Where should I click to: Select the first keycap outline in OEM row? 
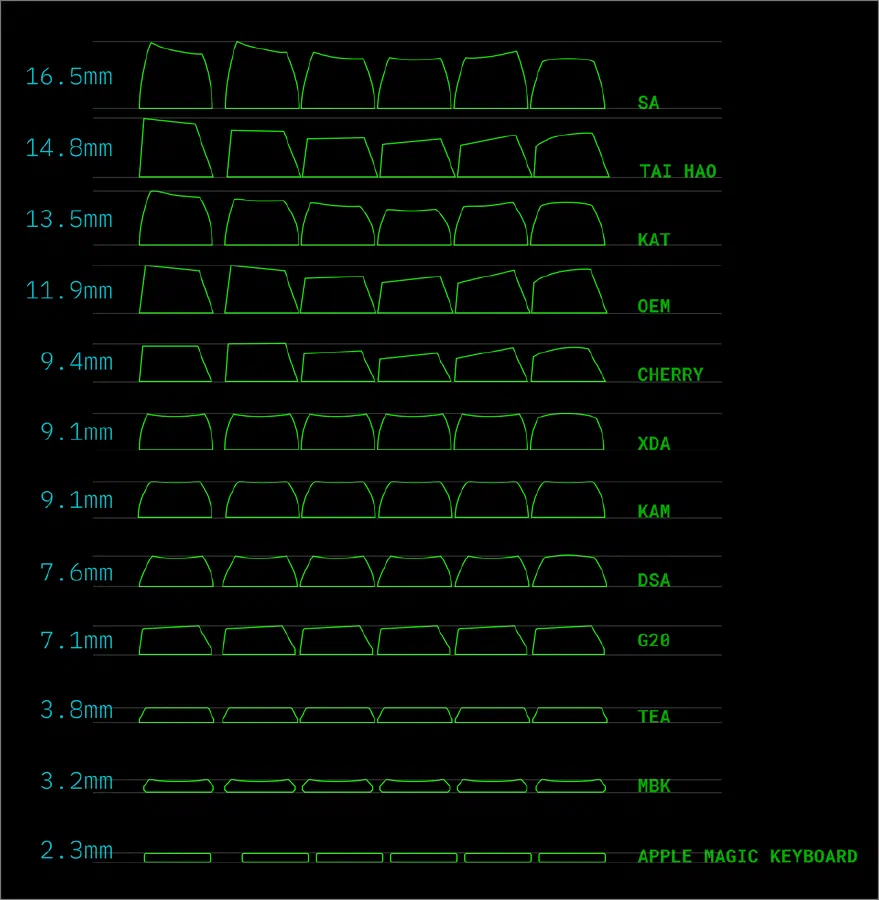(176, 289)
